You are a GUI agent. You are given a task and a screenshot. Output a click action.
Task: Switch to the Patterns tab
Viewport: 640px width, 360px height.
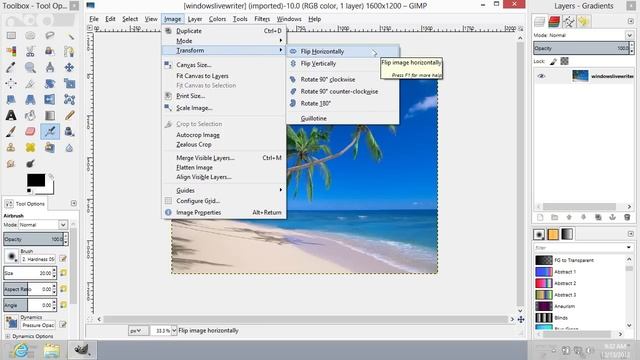(x=553, y=234)
